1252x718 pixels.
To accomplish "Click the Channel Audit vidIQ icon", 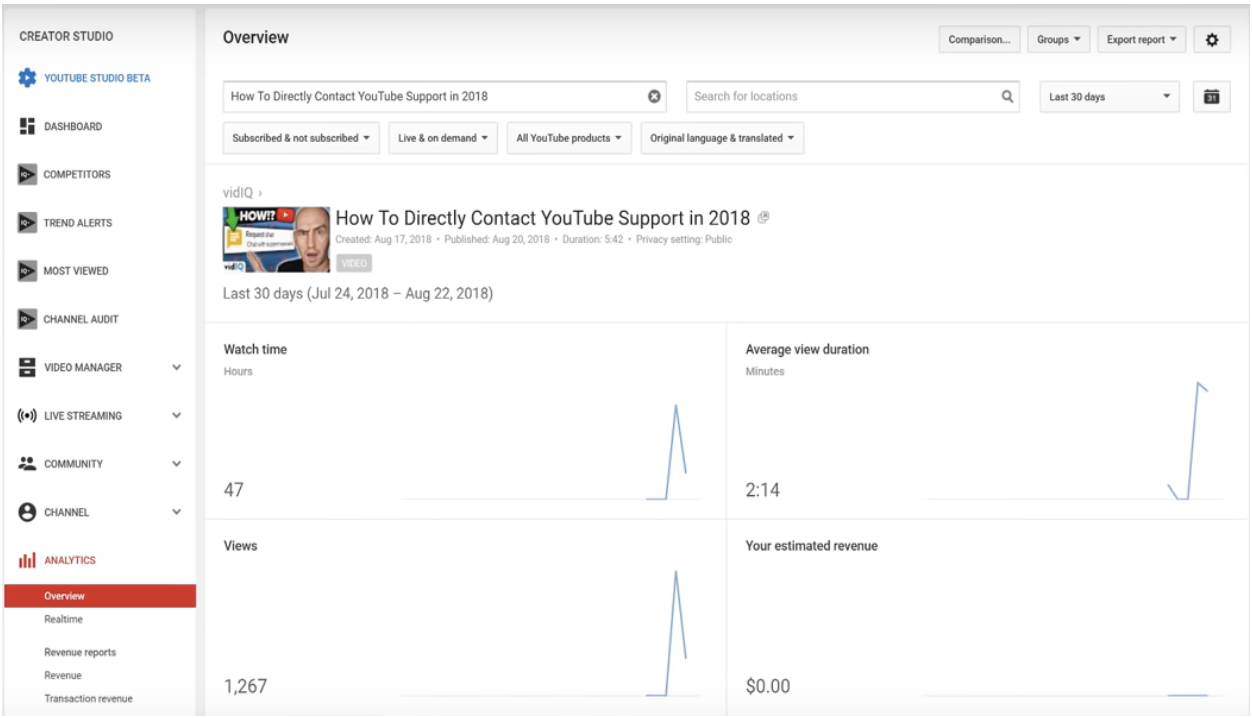I will pyautogui.click(x=28, y=320).
